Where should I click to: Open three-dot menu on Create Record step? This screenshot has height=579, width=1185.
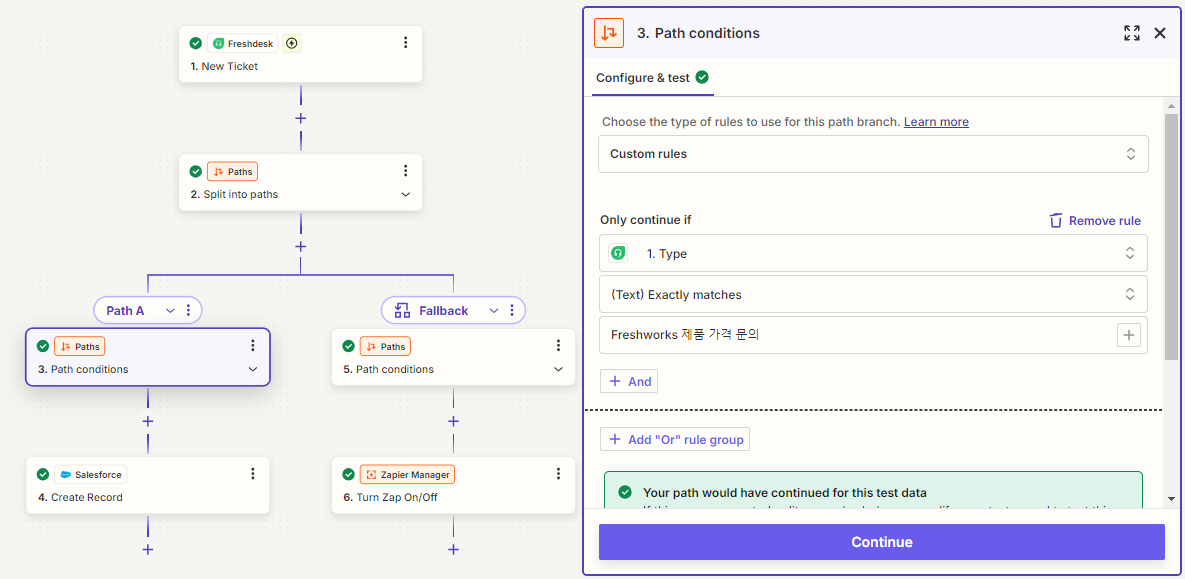coord(252,474)
